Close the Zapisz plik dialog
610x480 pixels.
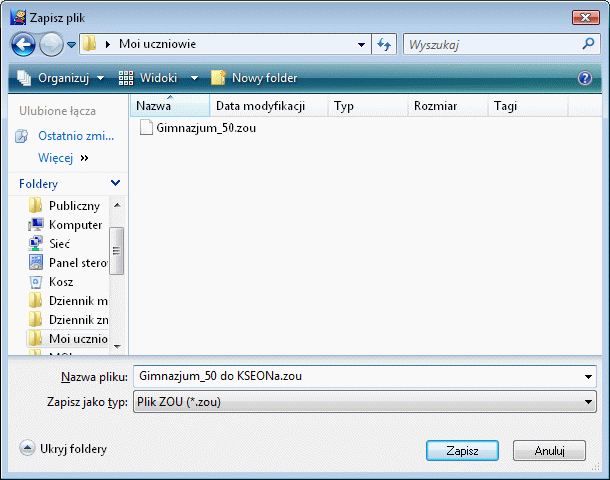pos(585,18)
